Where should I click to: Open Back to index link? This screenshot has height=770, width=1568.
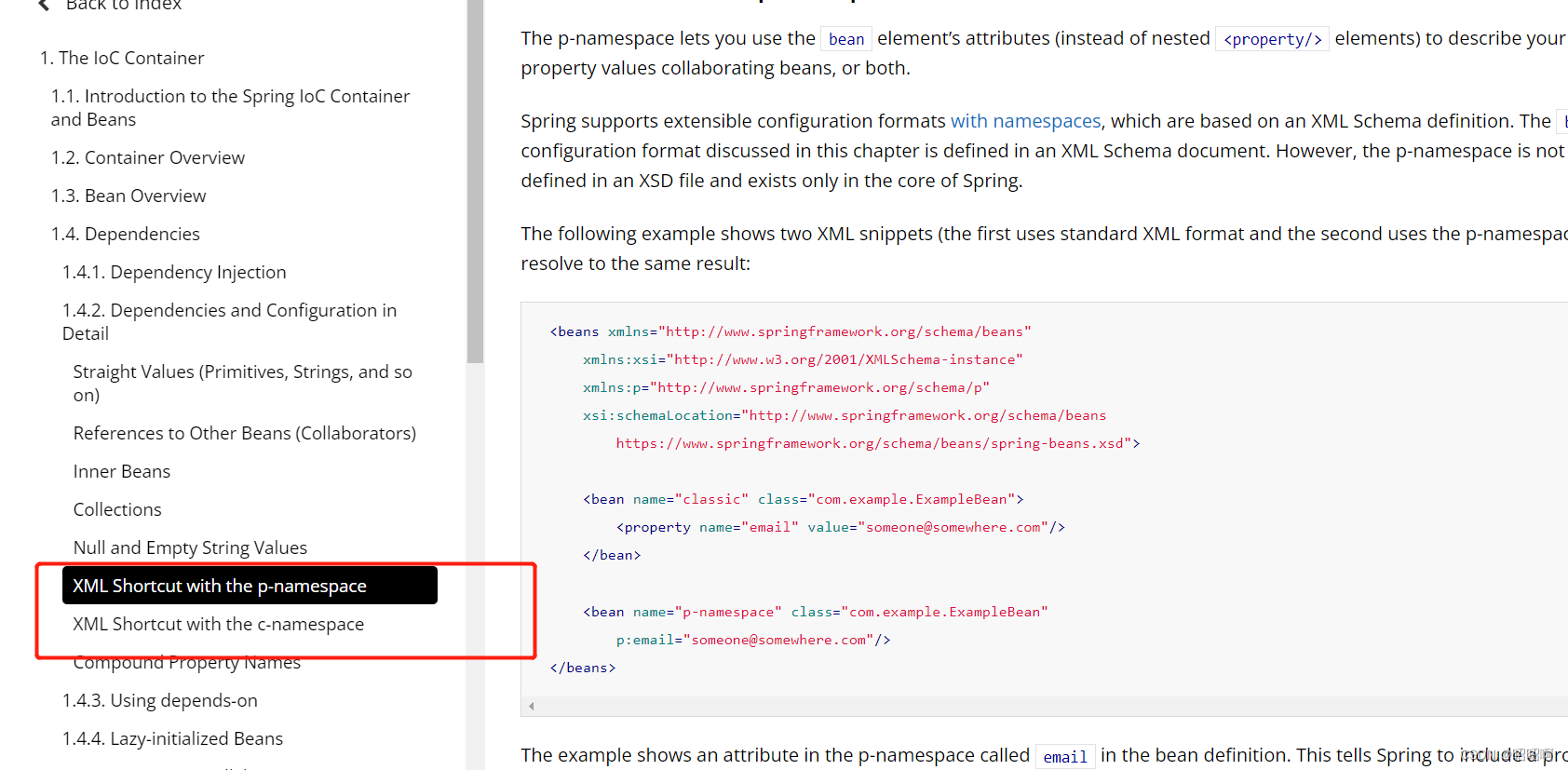(x=123, y=6)
